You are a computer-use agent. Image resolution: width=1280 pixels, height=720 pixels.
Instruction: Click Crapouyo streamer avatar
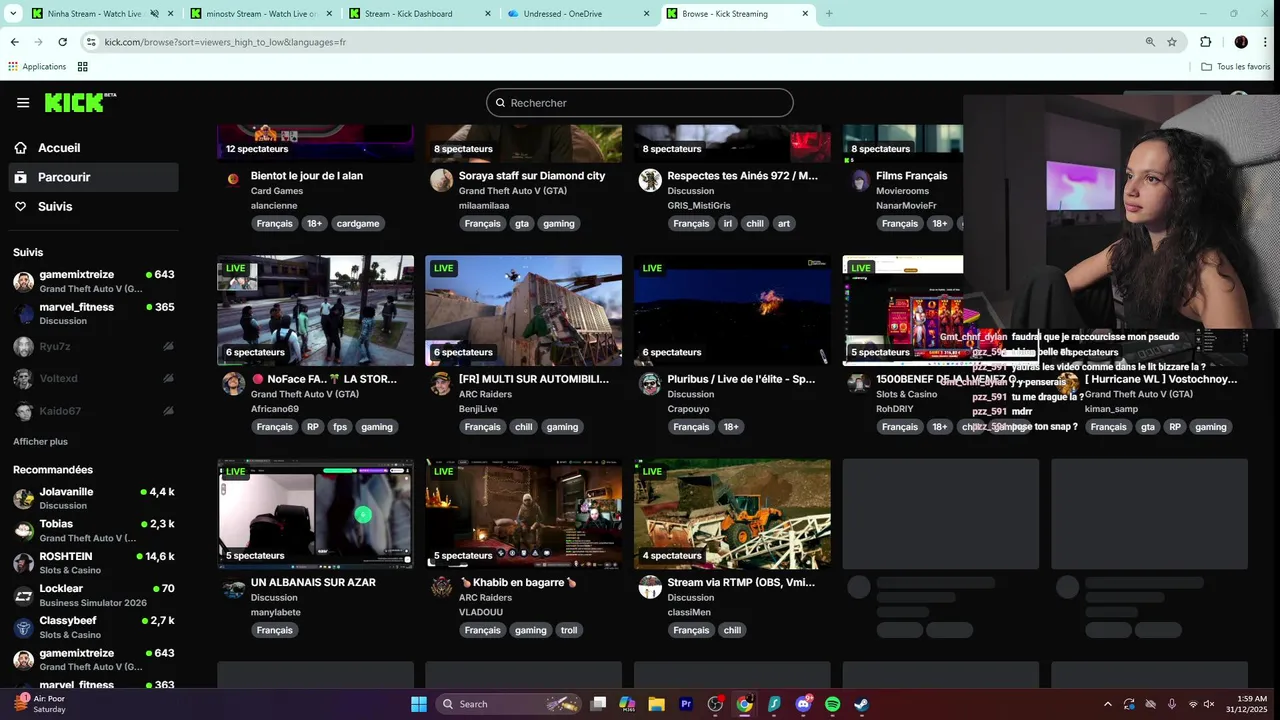click(x=650, y=384)
